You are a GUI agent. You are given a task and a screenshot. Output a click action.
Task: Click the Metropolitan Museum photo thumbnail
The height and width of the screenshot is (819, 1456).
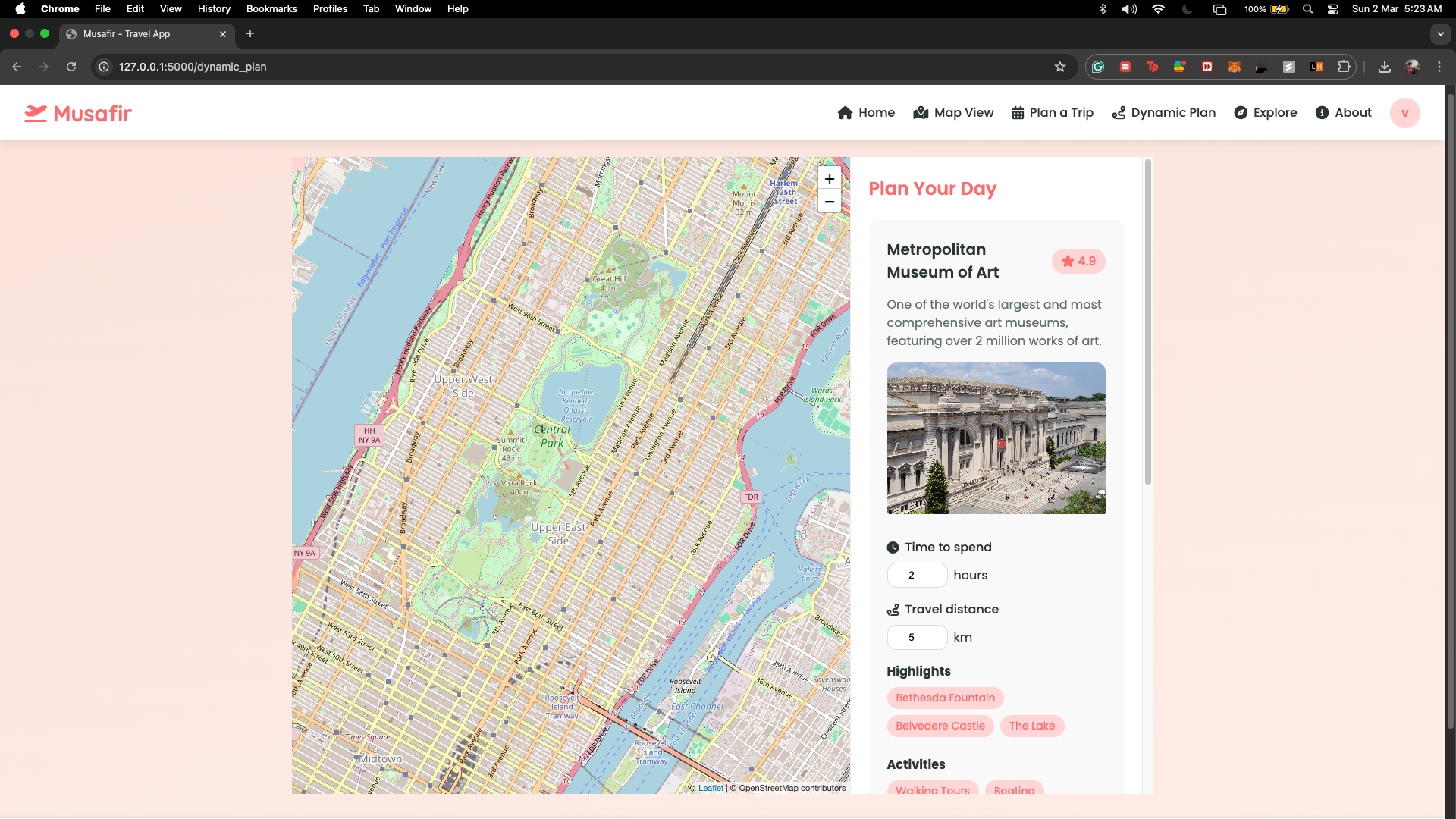coord(996,438)
